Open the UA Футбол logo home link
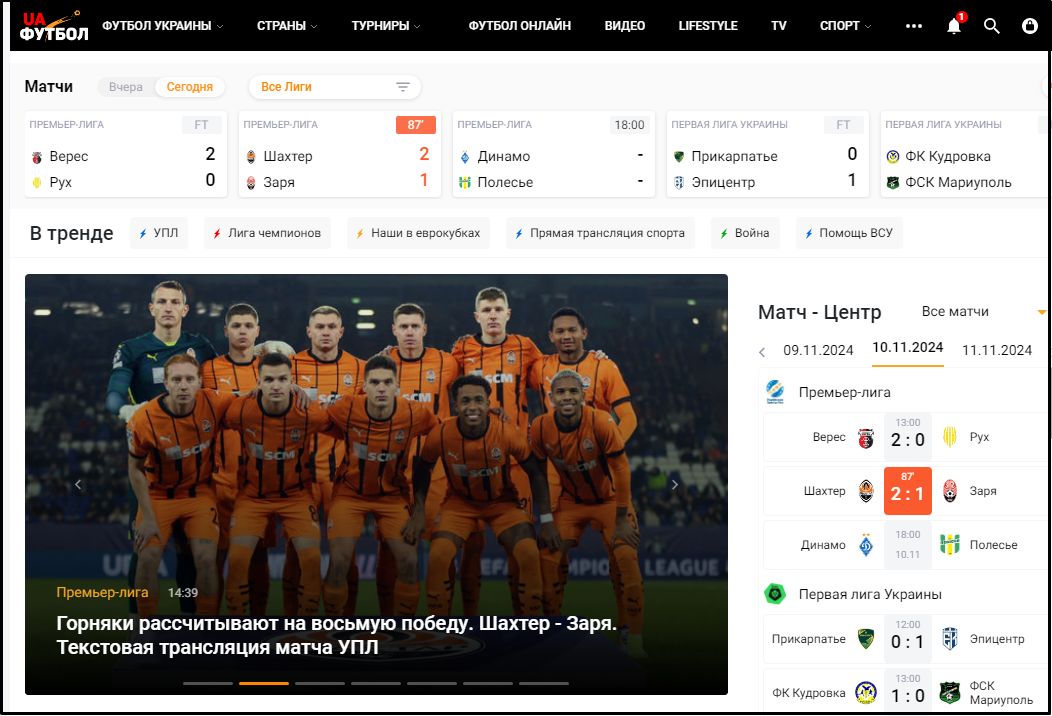Screen dimensions: 1052x716 [54, 25]
